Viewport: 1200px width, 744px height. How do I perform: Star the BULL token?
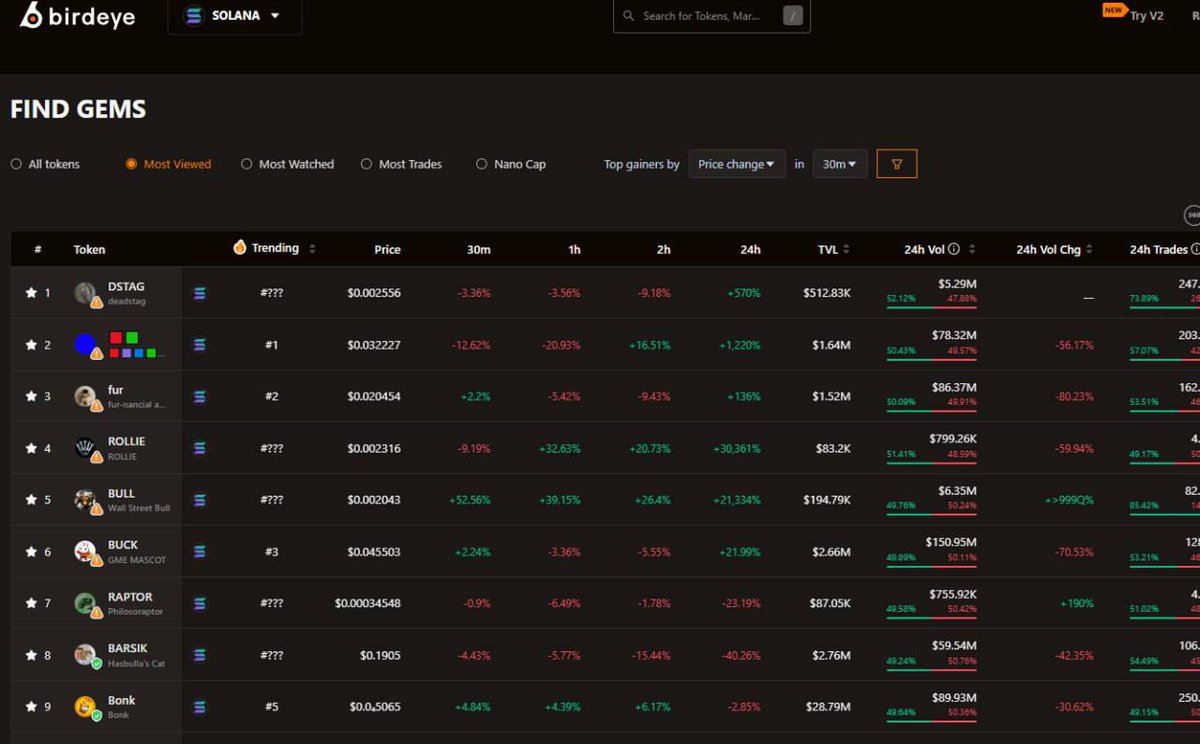[31, 500]
